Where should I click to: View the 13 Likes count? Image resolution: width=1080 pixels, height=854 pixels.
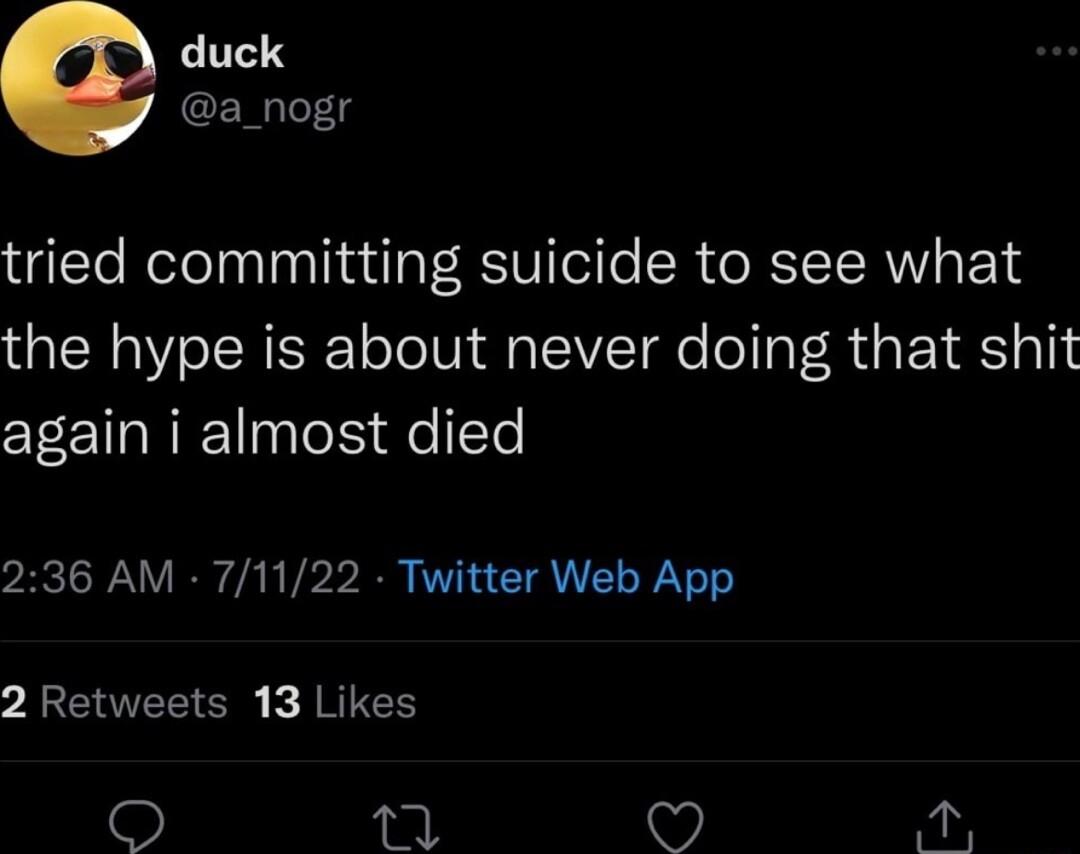point(320,703)
